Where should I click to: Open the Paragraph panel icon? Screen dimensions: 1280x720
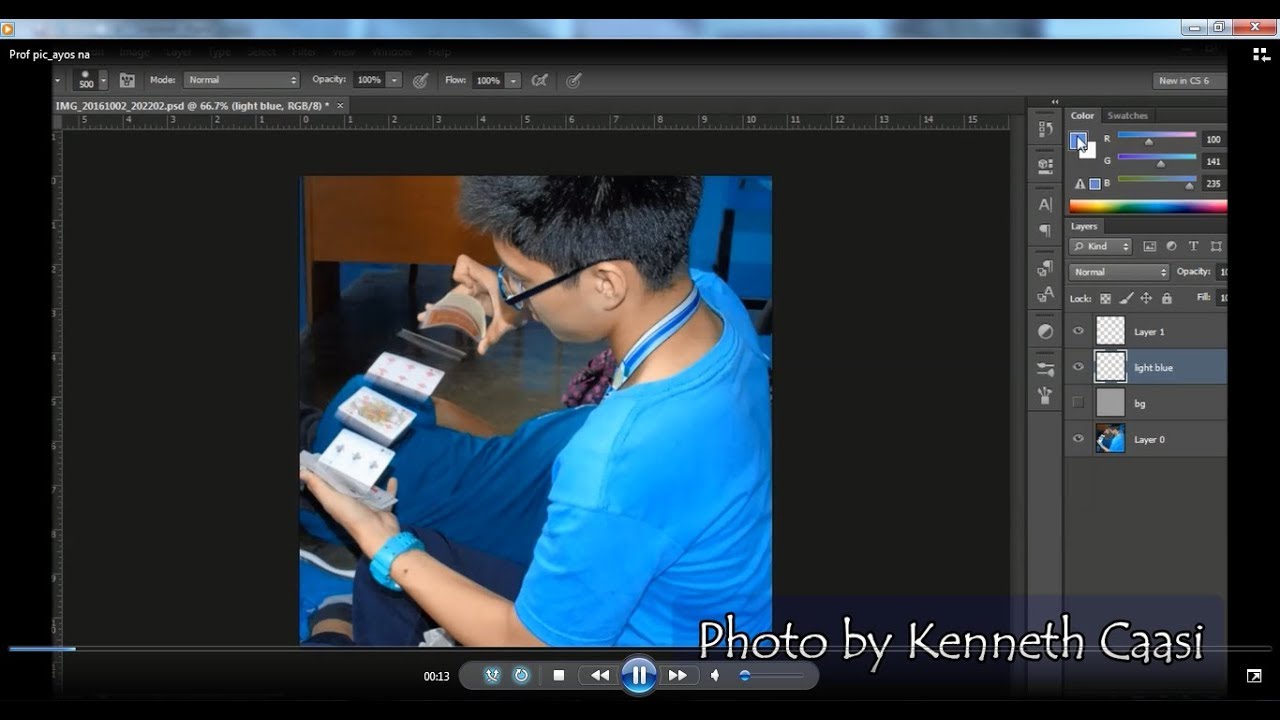(x=1045, y=231)
